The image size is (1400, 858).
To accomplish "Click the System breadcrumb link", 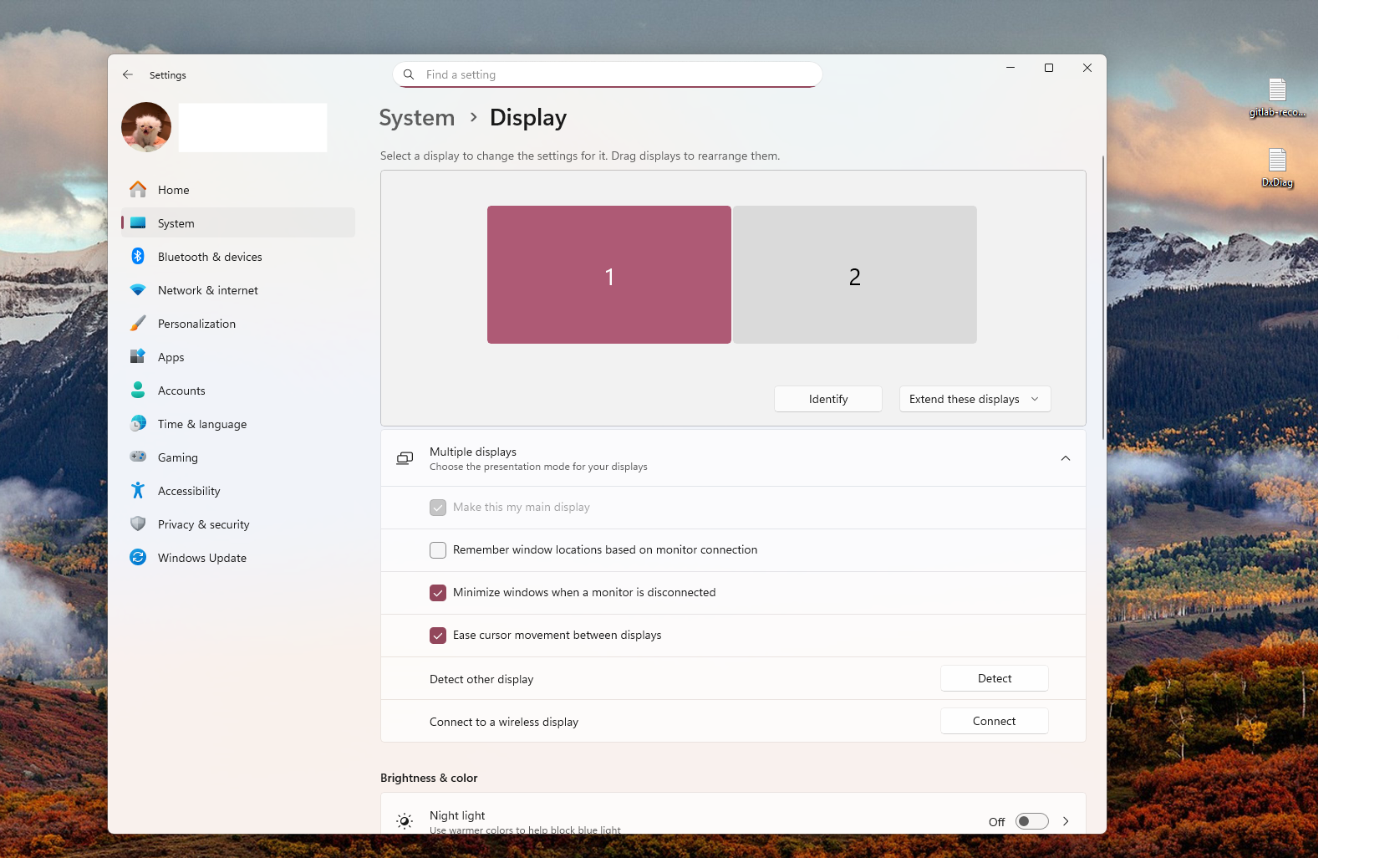I will 417,118.
